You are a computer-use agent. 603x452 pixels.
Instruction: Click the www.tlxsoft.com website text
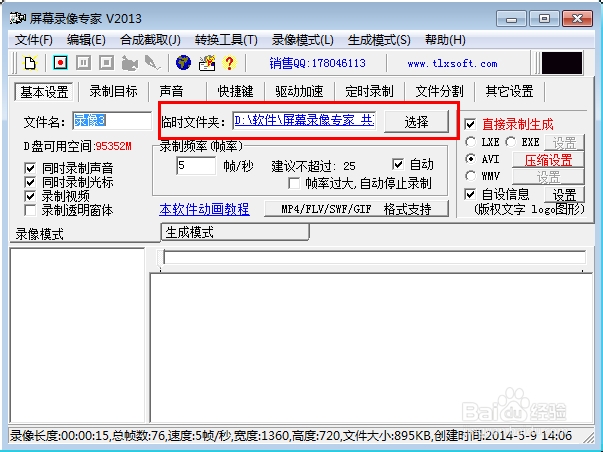(x=452, y=63)
